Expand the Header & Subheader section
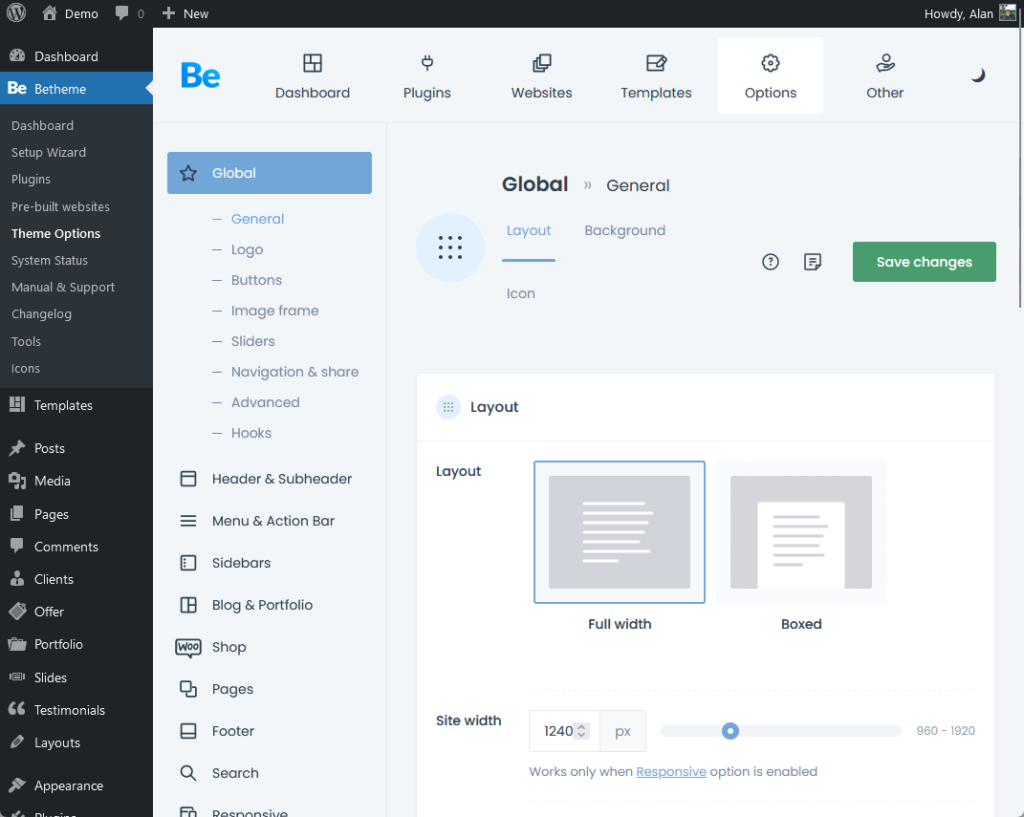 pyautogui.click(x=269, y=479)
